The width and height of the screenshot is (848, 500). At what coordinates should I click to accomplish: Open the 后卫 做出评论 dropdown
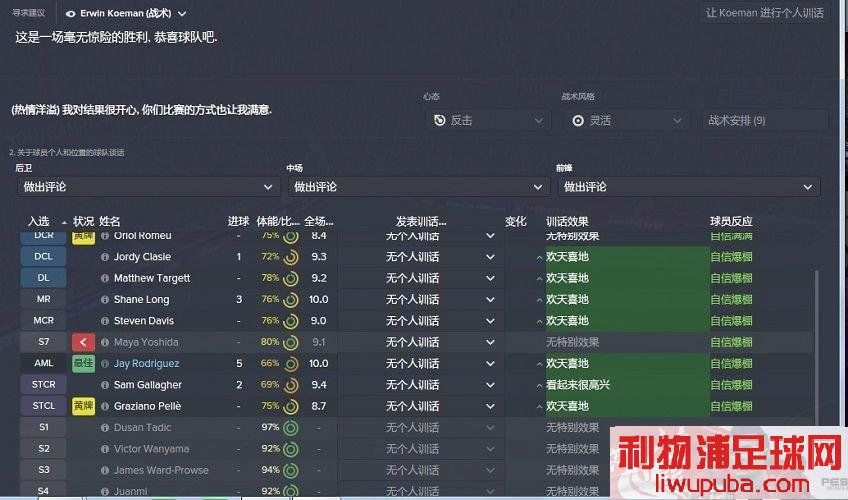(x=148, y=187)
